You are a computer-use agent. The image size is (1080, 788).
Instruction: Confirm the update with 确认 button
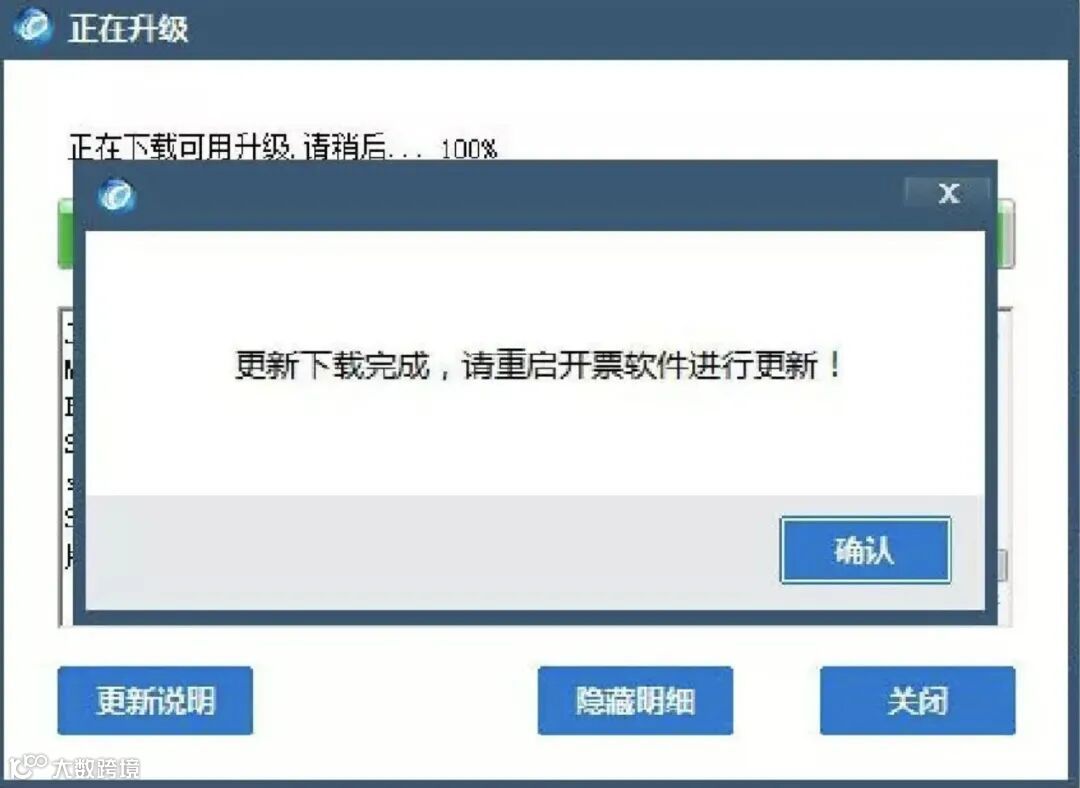point(865,550)
